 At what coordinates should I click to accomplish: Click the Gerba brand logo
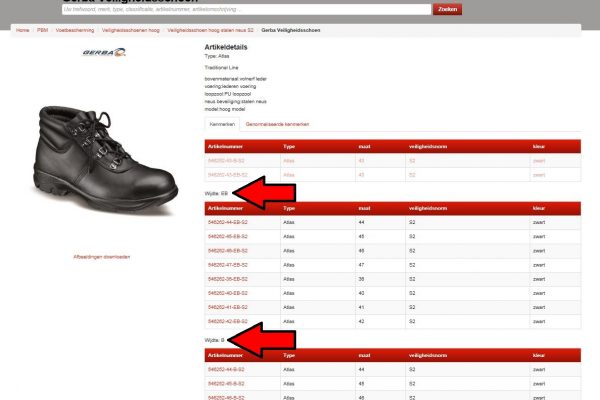[x=104, y=52]
